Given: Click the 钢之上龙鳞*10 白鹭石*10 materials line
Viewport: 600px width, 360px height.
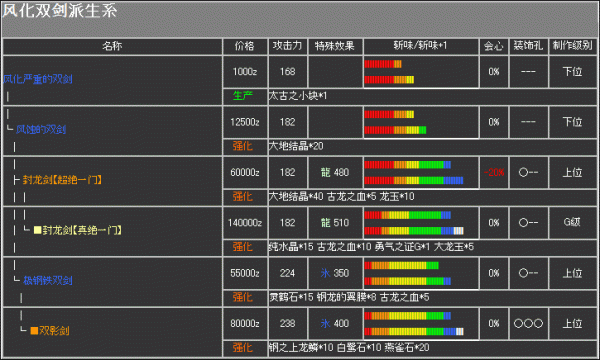Looking at the screenshot, I should point(349,348).
